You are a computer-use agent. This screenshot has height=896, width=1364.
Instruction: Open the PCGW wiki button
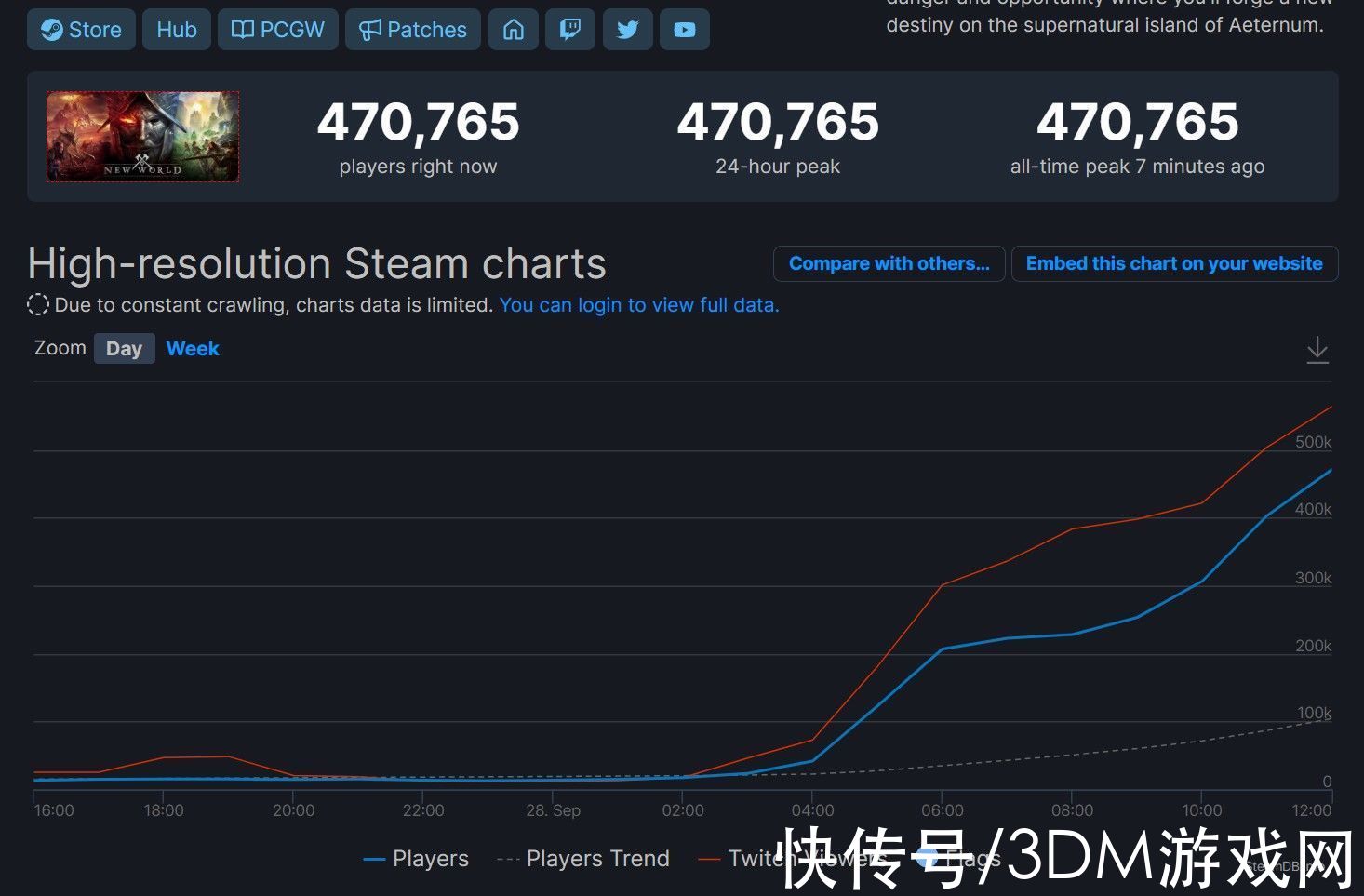(x=278, y=30)
